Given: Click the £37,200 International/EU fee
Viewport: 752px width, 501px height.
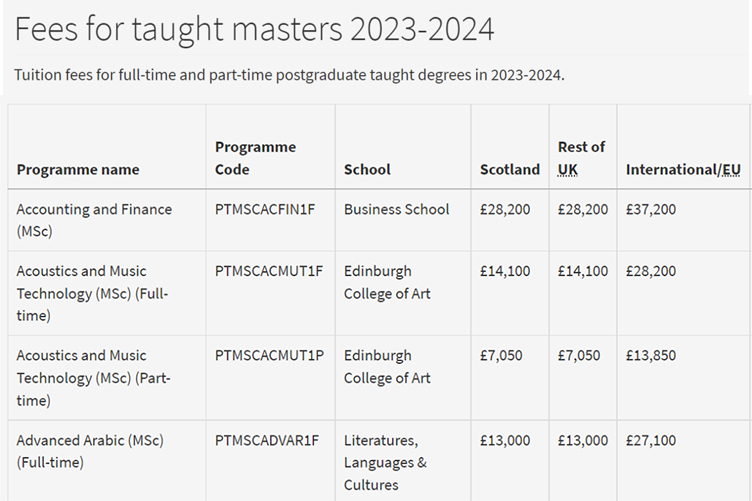Looking at the screenshot, I should (x=651, y=209).
